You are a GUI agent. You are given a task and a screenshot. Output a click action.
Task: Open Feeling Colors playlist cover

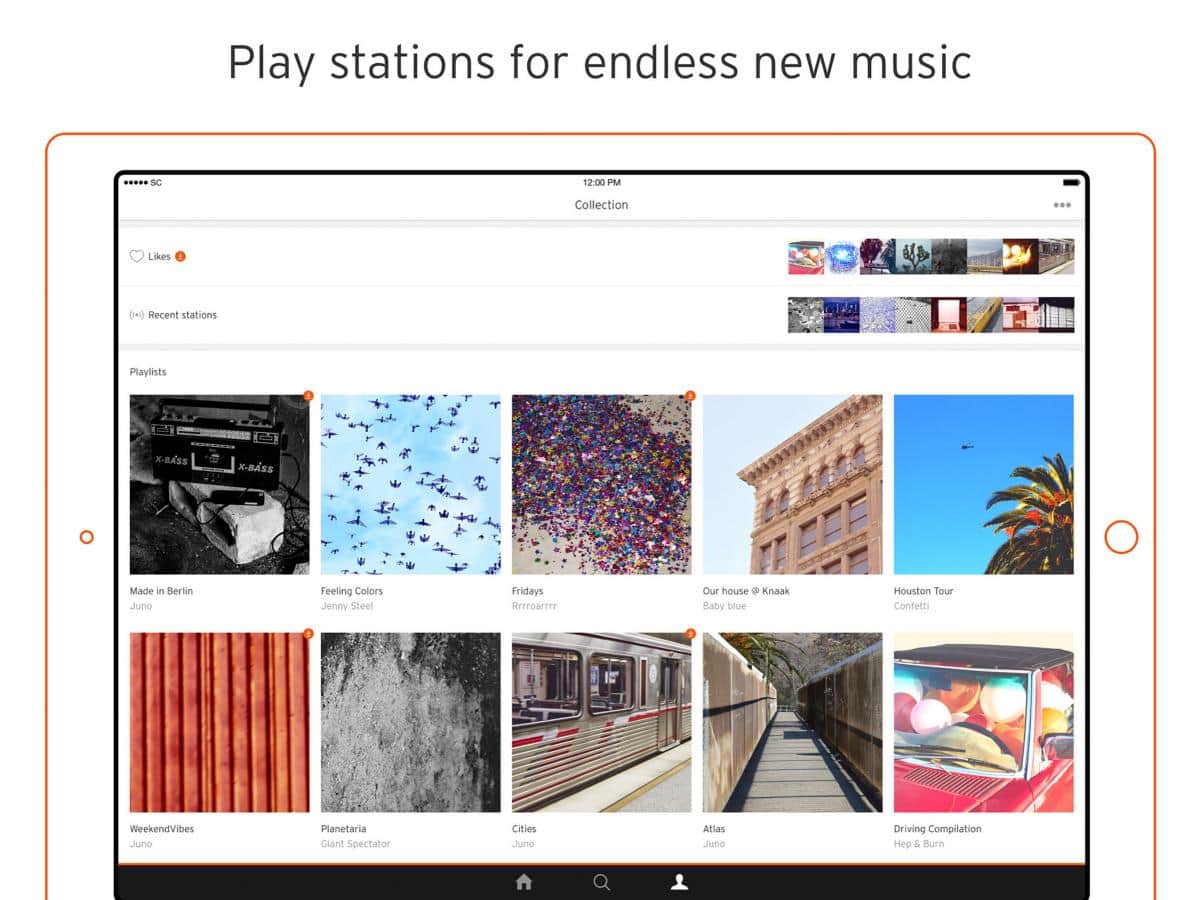tap(410, 484)
